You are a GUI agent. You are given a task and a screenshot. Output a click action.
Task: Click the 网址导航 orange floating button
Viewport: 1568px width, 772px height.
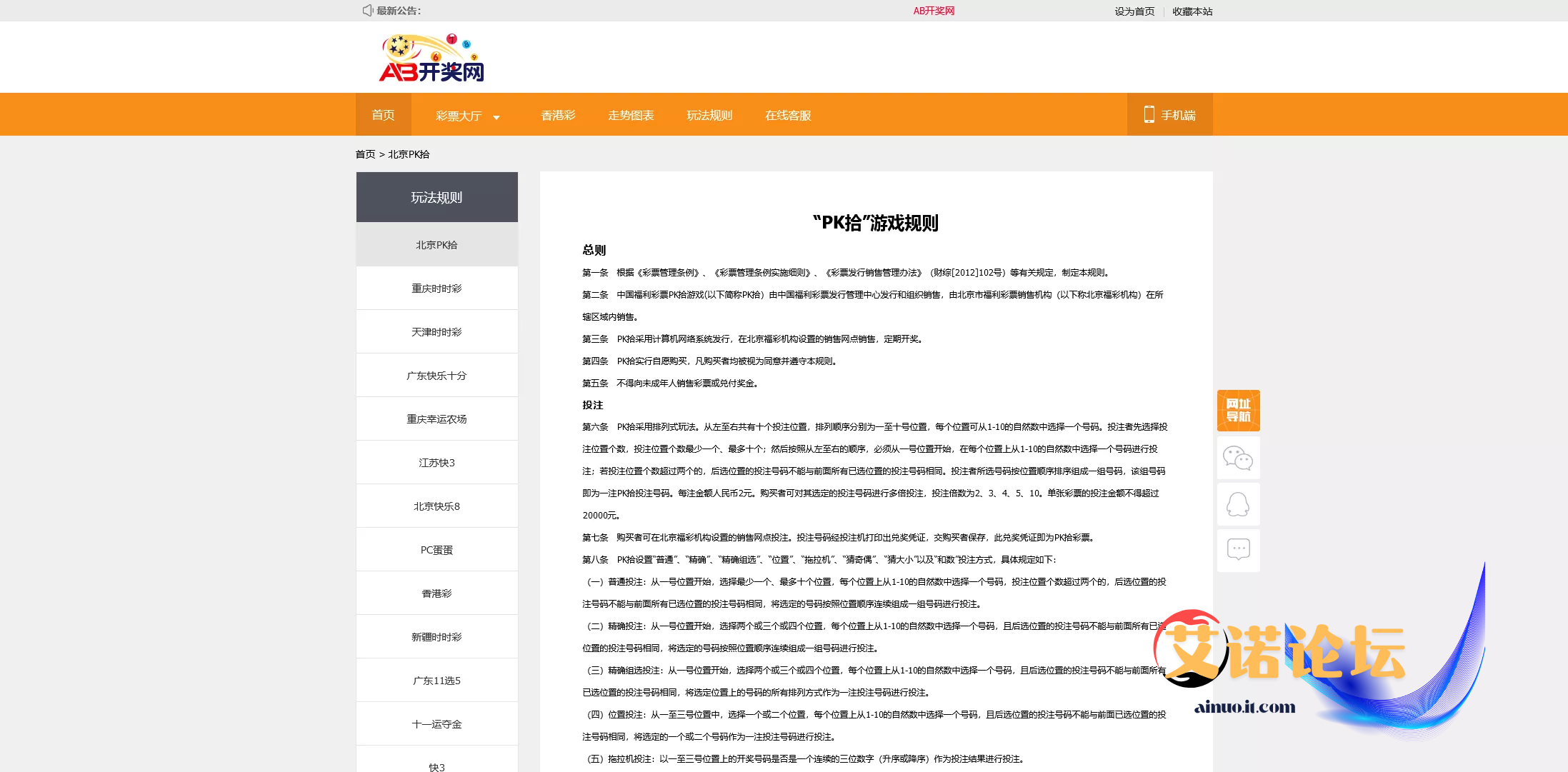1238,411
